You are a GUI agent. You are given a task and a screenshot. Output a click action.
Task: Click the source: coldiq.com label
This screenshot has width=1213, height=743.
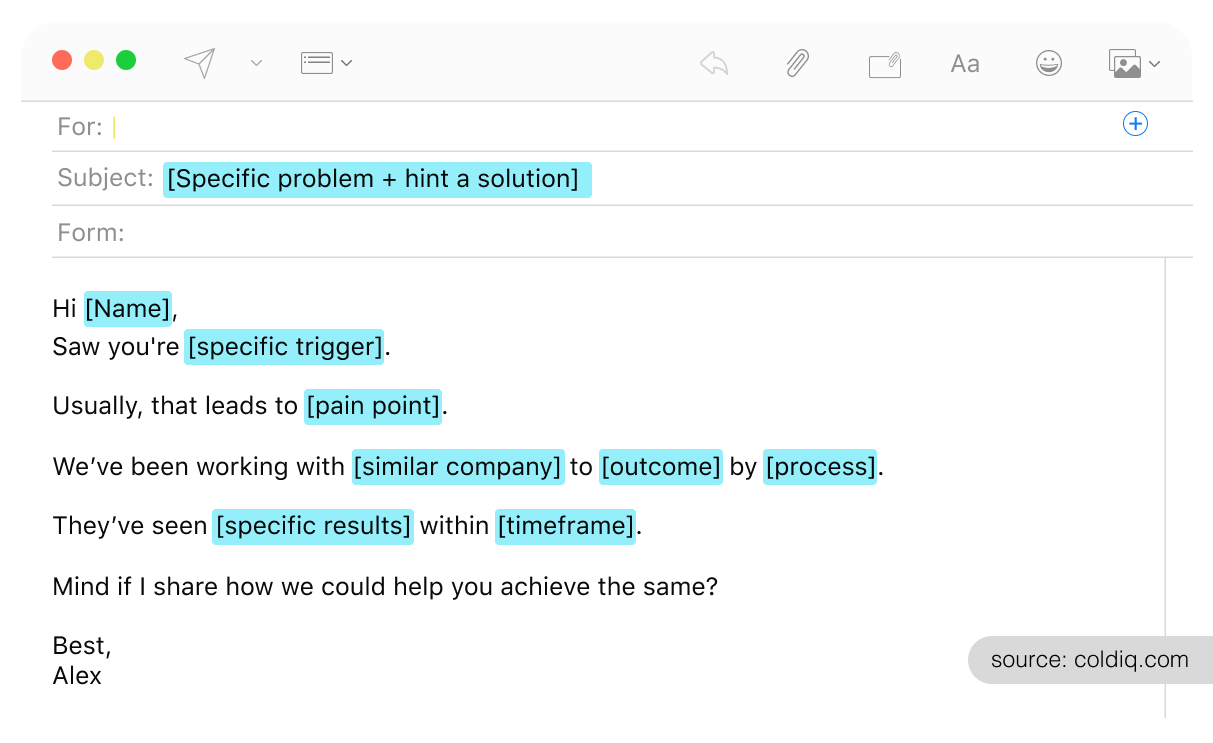tap(1089, 660)
